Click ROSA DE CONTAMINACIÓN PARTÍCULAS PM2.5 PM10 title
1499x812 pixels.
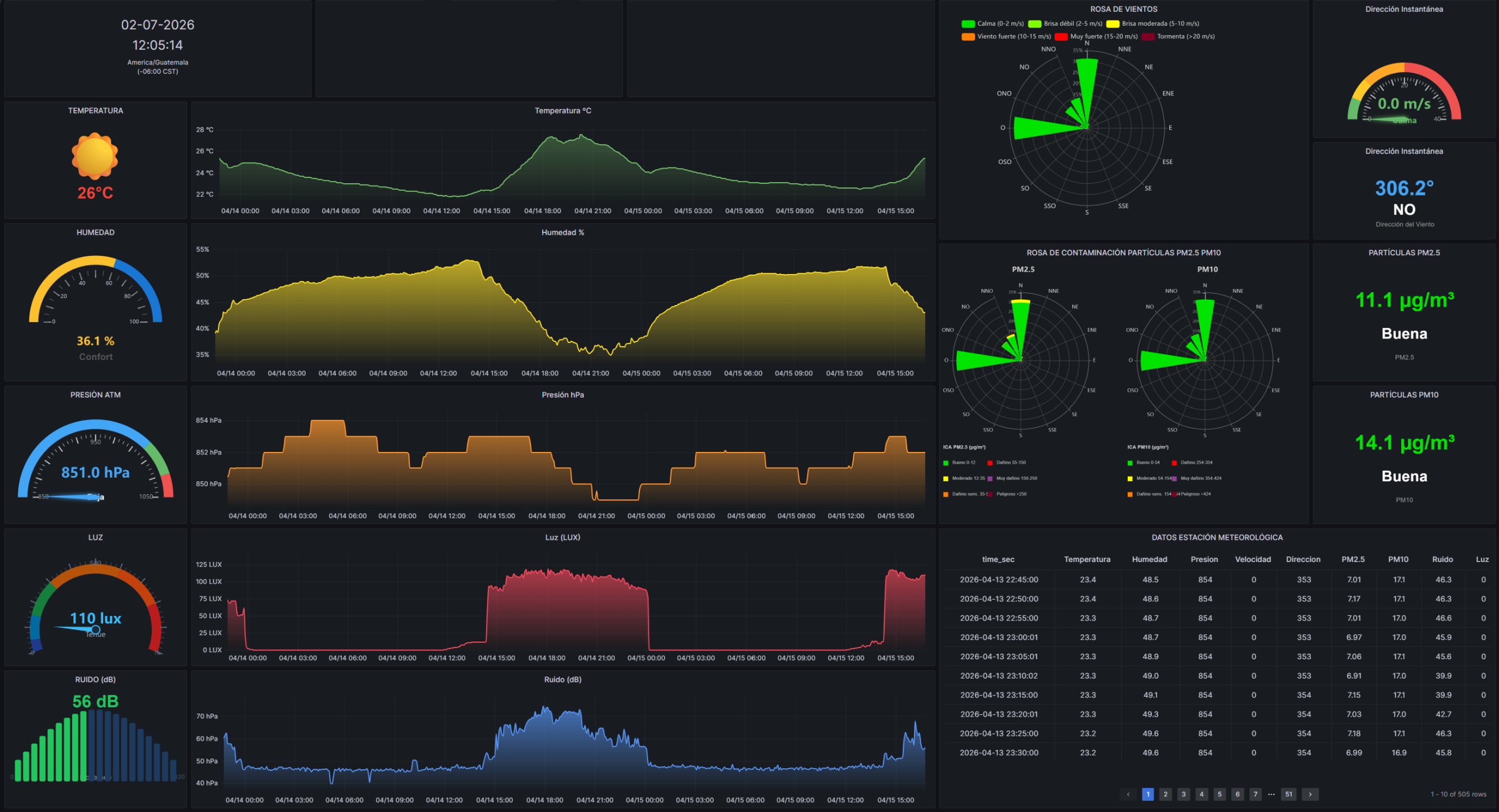click(1124, 253)
